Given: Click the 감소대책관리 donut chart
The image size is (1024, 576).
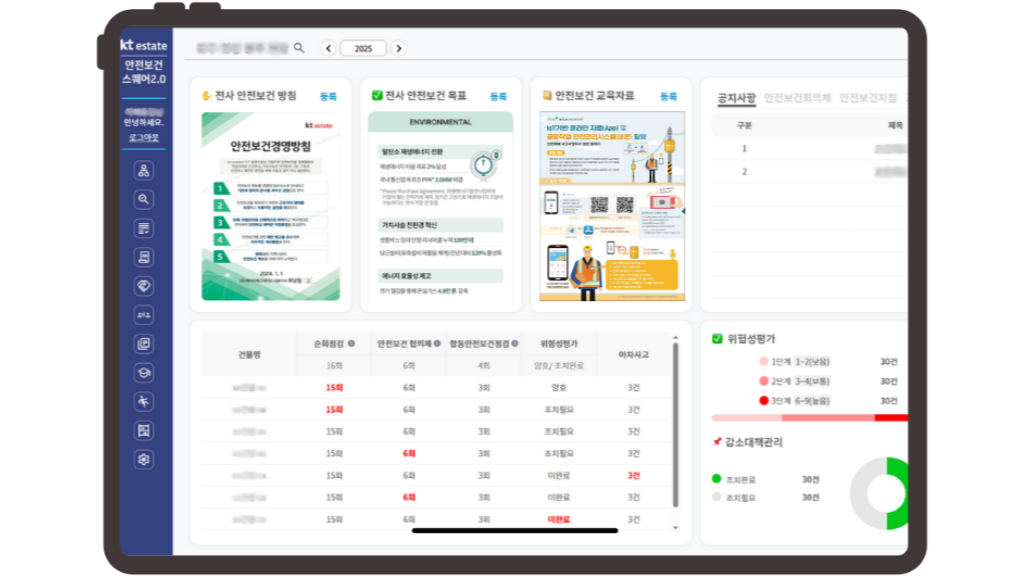Looking at the screenshot, I should tap(880, 494).
